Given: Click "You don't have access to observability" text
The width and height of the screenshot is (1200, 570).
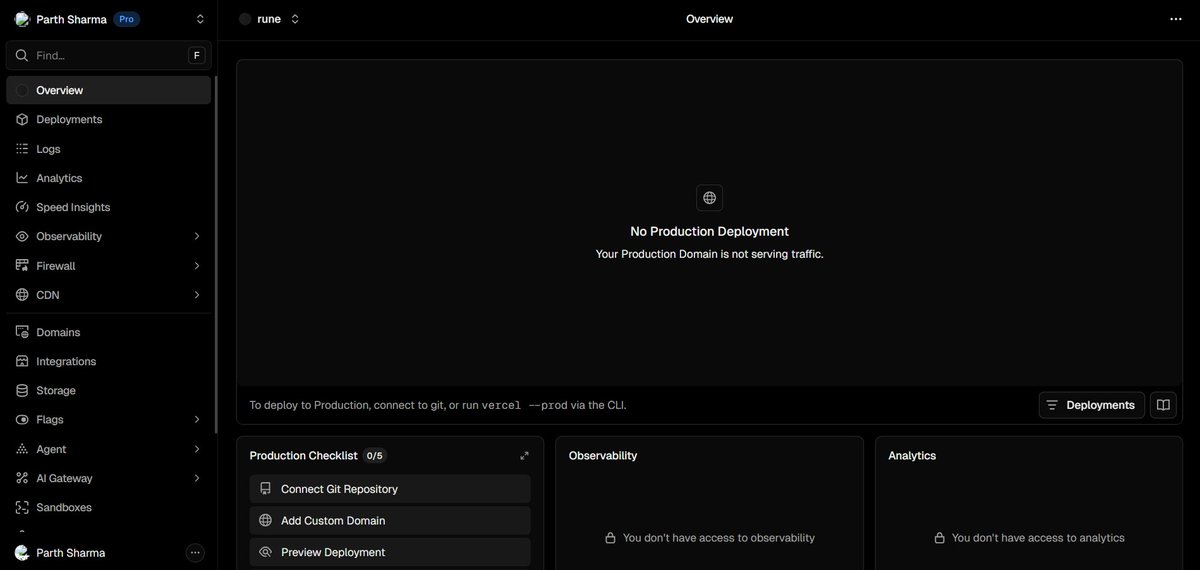Looking at the screenshot, I should pyautogui.click(x=719, y=538).
